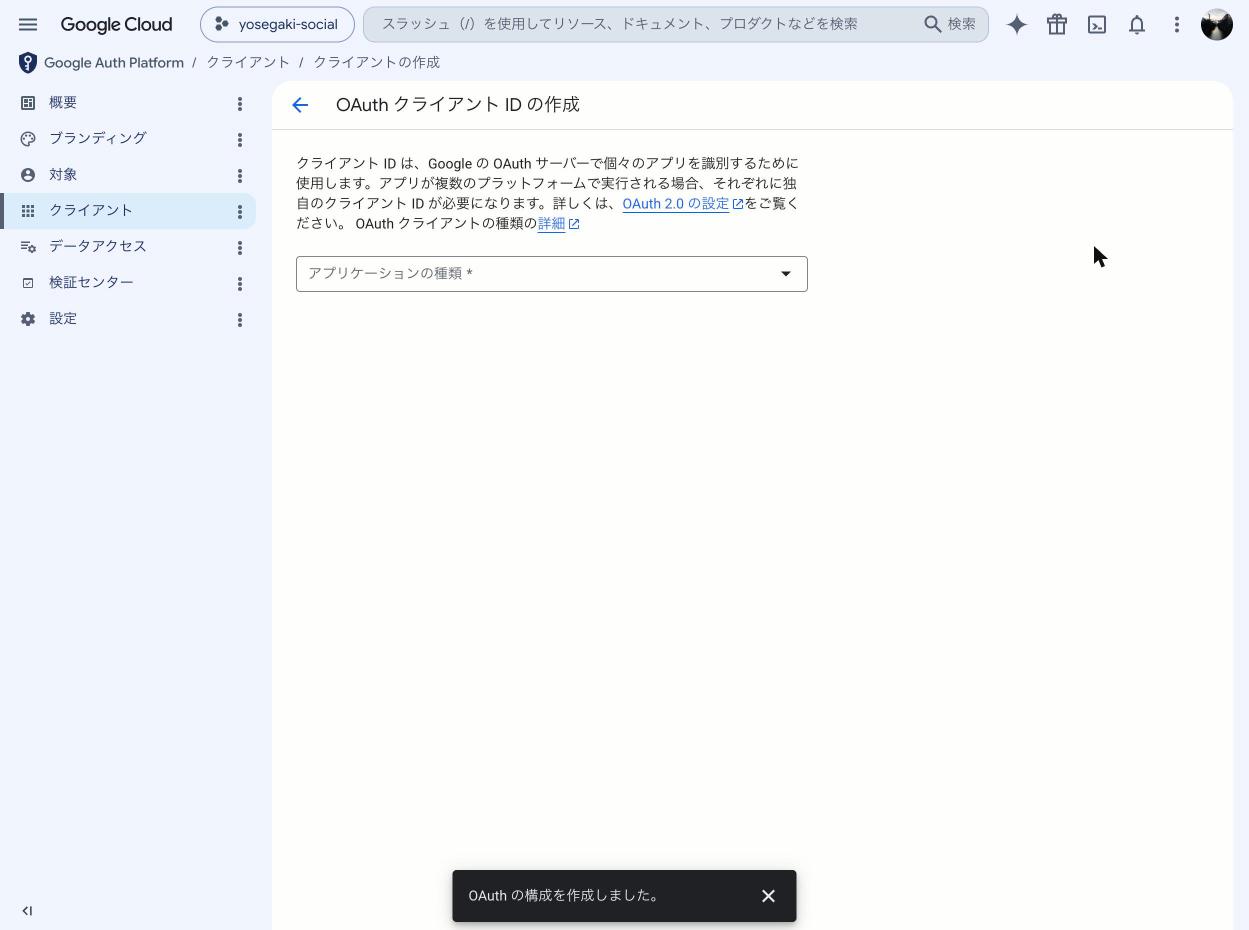
Task: Click the Google Auth Platform shield icon
Action: click(28, 63)
